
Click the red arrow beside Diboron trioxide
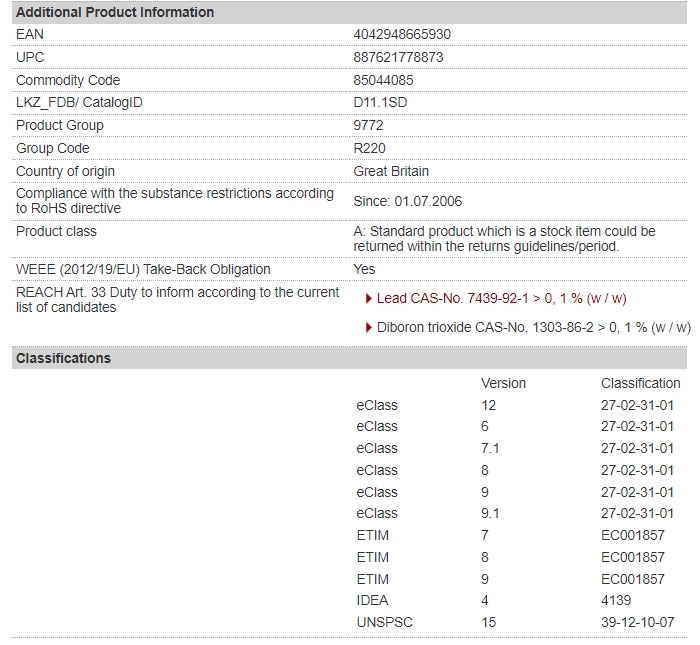pos(368,327)
